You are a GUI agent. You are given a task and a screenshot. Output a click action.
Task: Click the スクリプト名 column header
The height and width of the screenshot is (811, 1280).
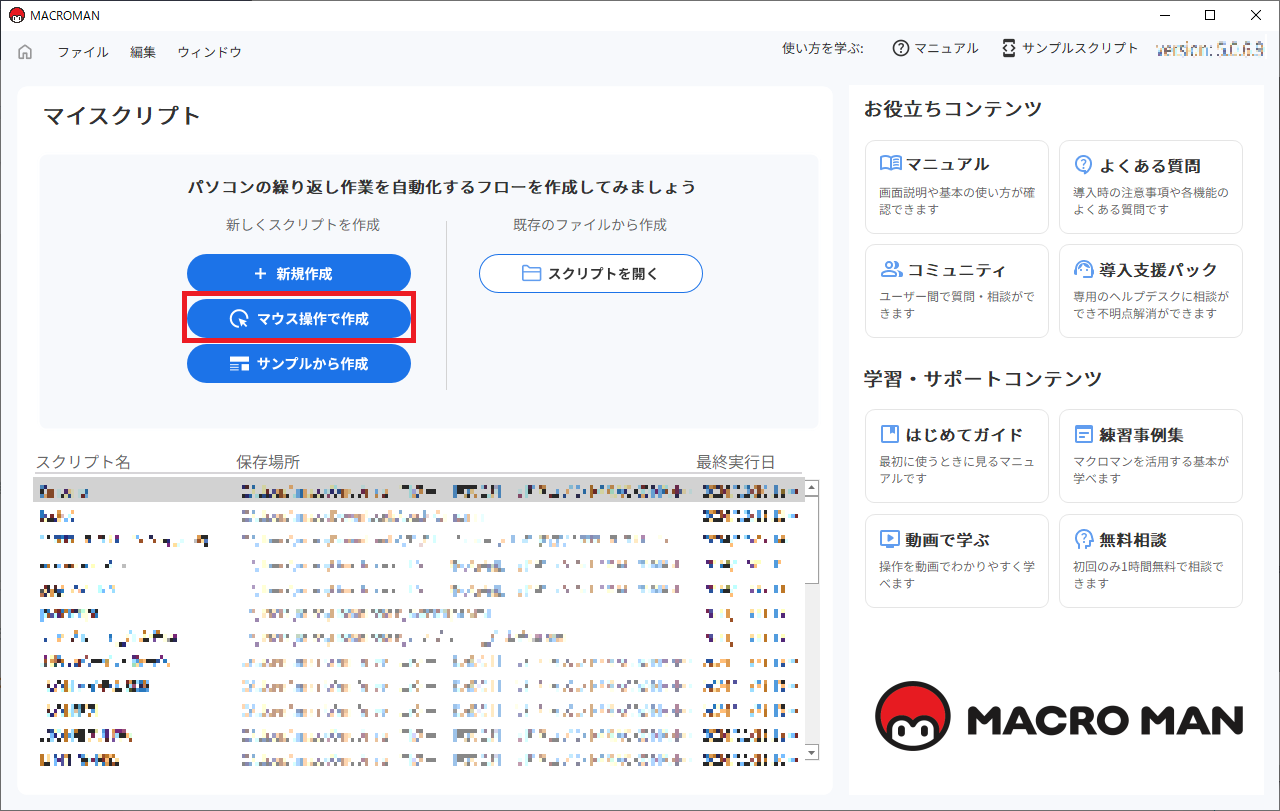[83, 462]
